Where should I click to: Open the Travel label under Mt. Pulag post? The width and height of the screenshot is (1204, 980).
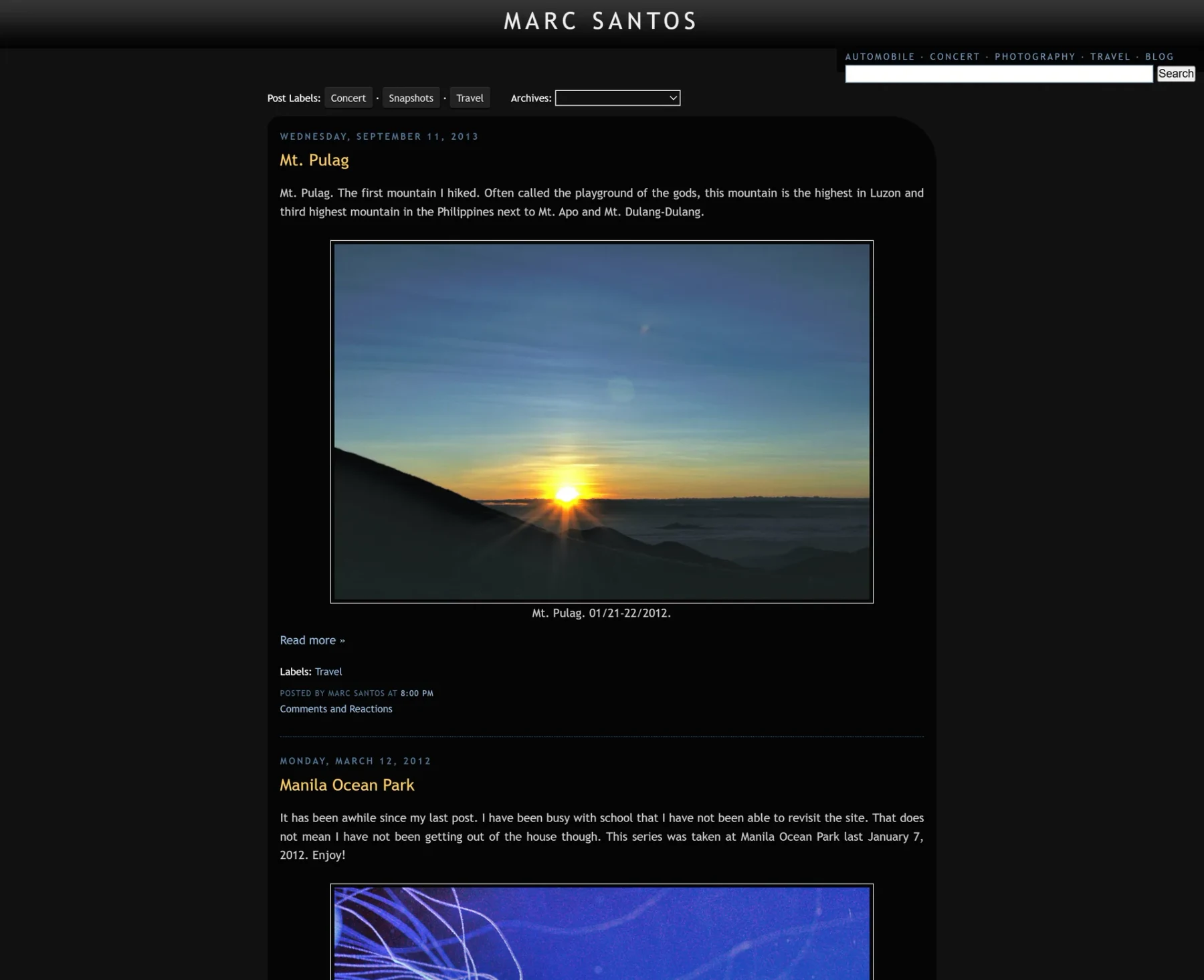(x=328, y=672)
